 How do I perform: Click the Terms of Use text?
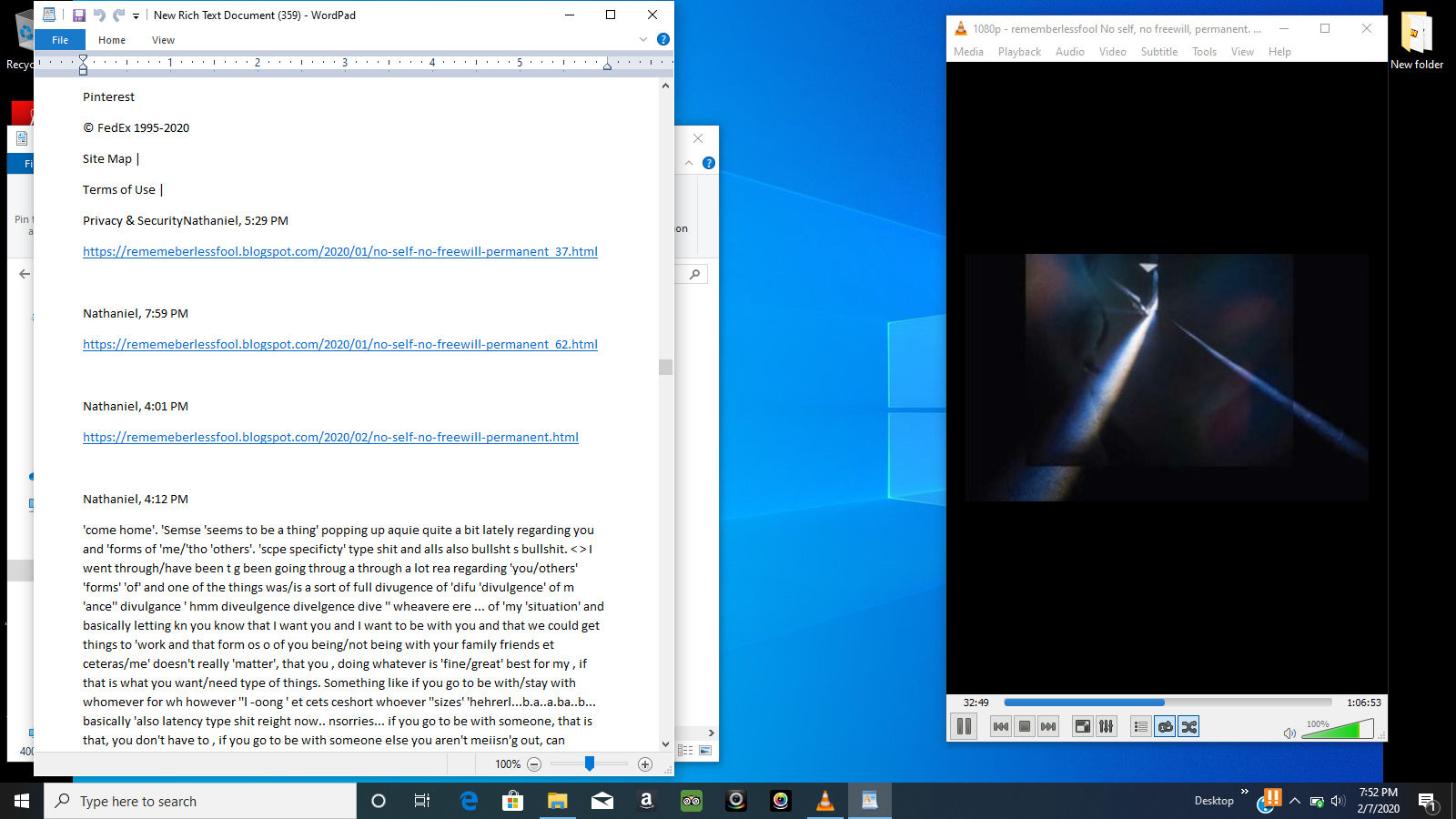[119, 189]
